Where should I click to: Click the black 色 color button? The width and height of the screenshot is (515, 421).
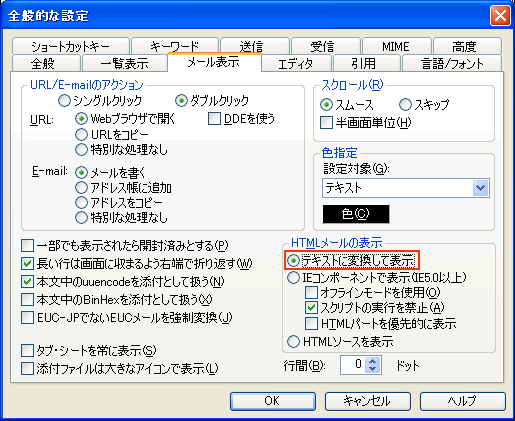(356, 214)
